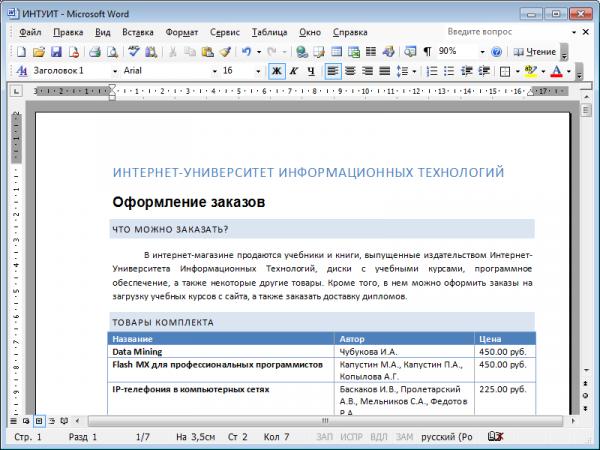Insert an Excel worksheet

pyautogui.click(x=354, y=52)
